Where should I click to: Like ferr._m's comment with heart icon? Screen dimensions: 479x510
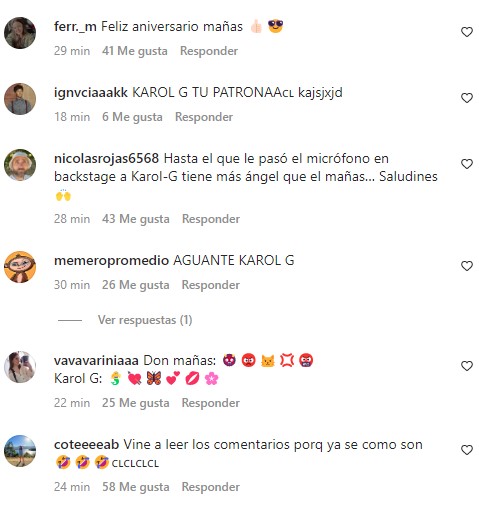(x=467, y=32)
